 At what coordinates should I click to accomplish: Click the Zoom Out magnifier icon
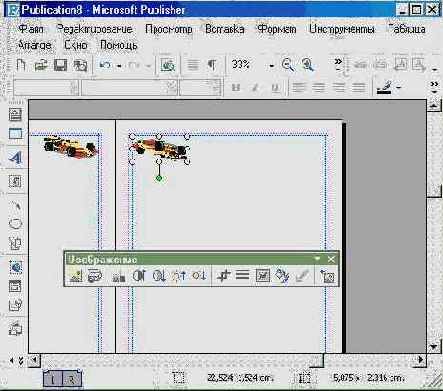point(288,65)
